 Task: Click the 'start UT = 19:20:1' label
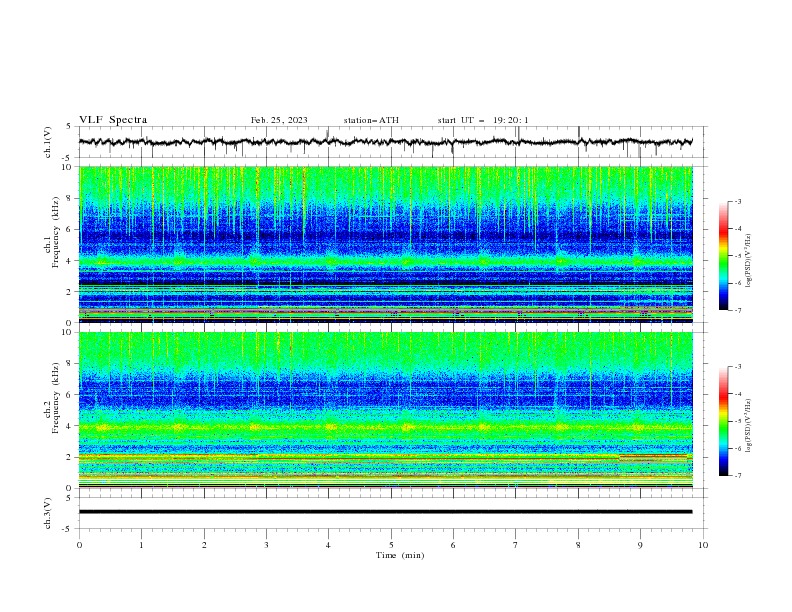(483, 120)
